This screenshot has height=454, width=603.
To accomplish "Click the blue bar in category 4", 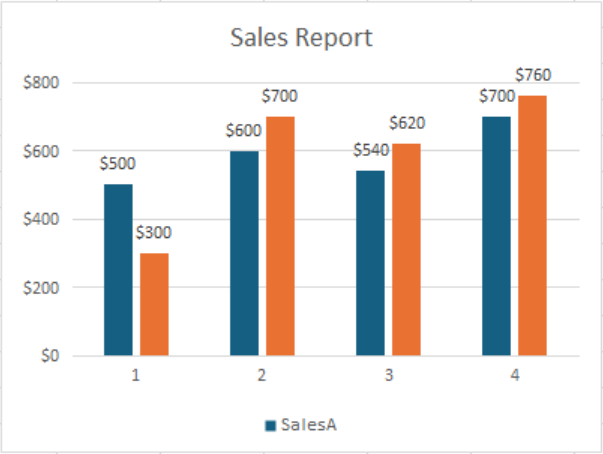I will click(496, 235).
